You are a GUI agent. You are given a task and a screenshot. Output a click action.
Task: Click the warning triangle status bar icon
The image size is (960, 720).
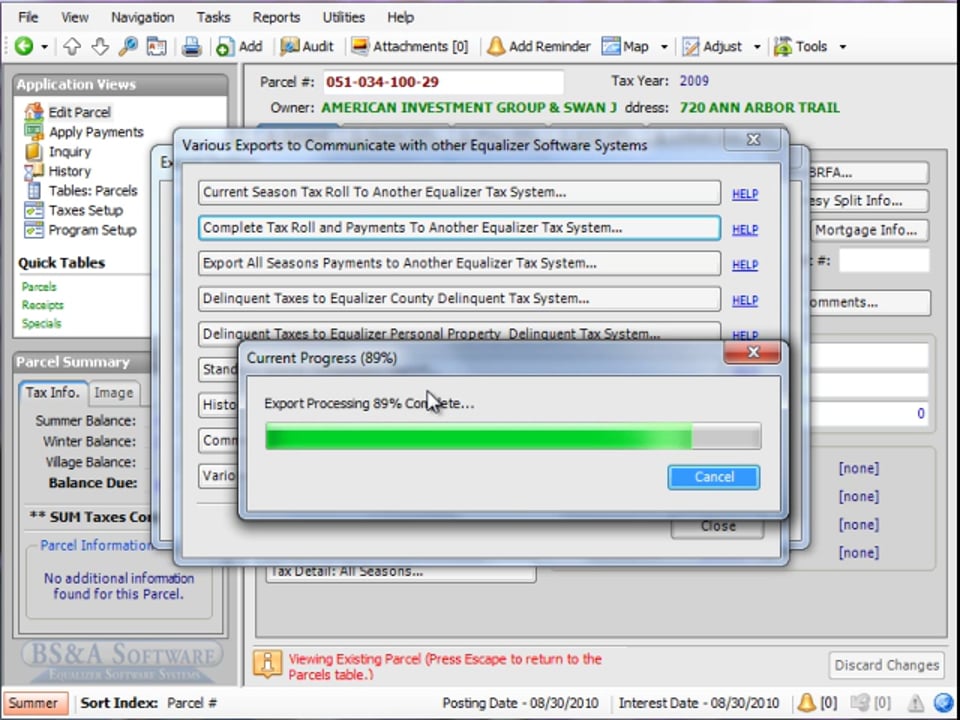(915, 703)
